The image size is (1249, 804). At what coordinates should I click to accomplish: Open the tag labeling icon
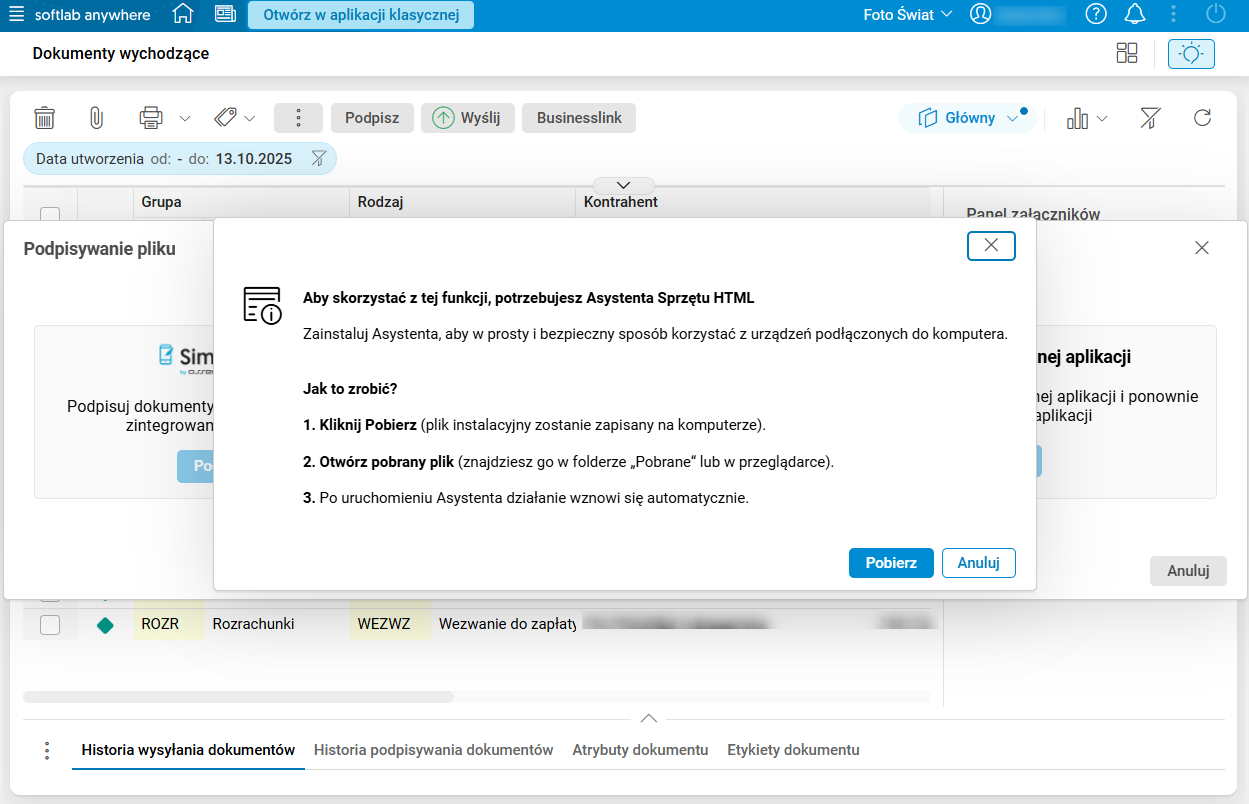click(x=226, y=117)
